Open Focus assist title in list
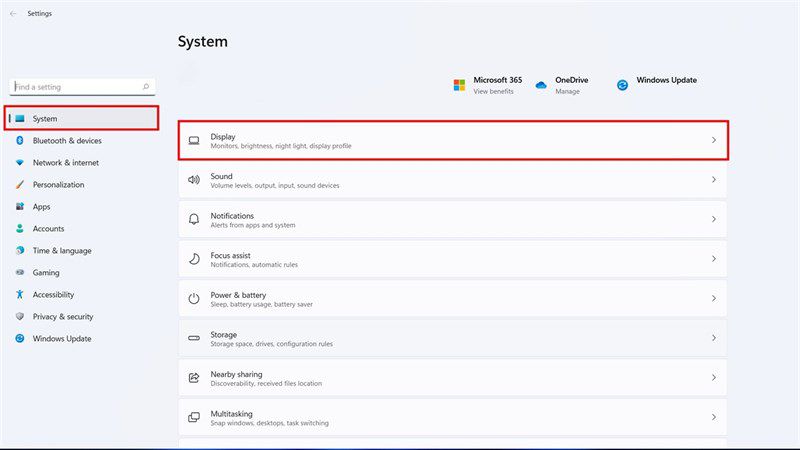The image size is (800, 450). point(231,255)
